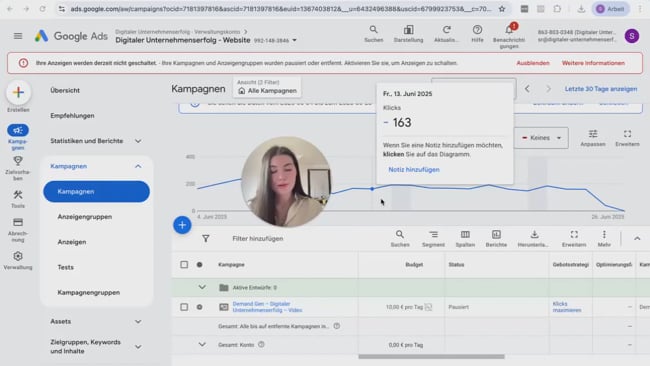
Task: Open the Abrechnung billing card icon
Action: click(18, 222)
